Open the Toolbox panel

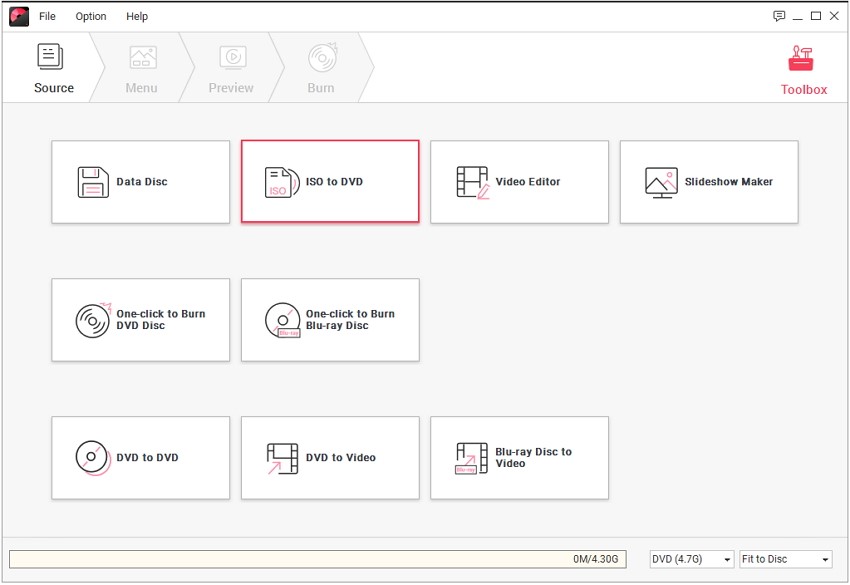[x=803, y=70]
